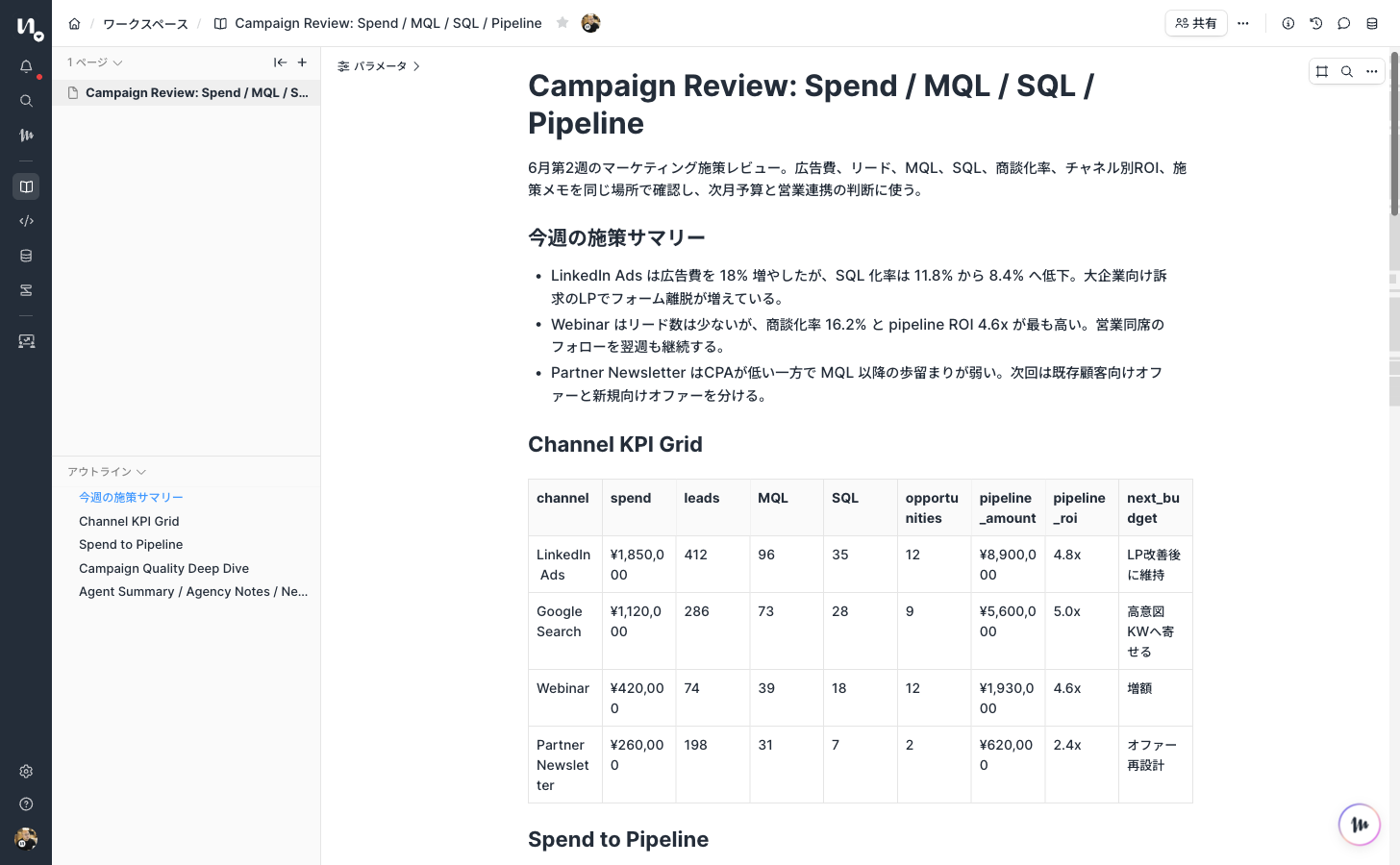Image resolution: width=1400 pixels, height=865 pixels.
Task: Click the page title heading text
Action: click(811, 104)
